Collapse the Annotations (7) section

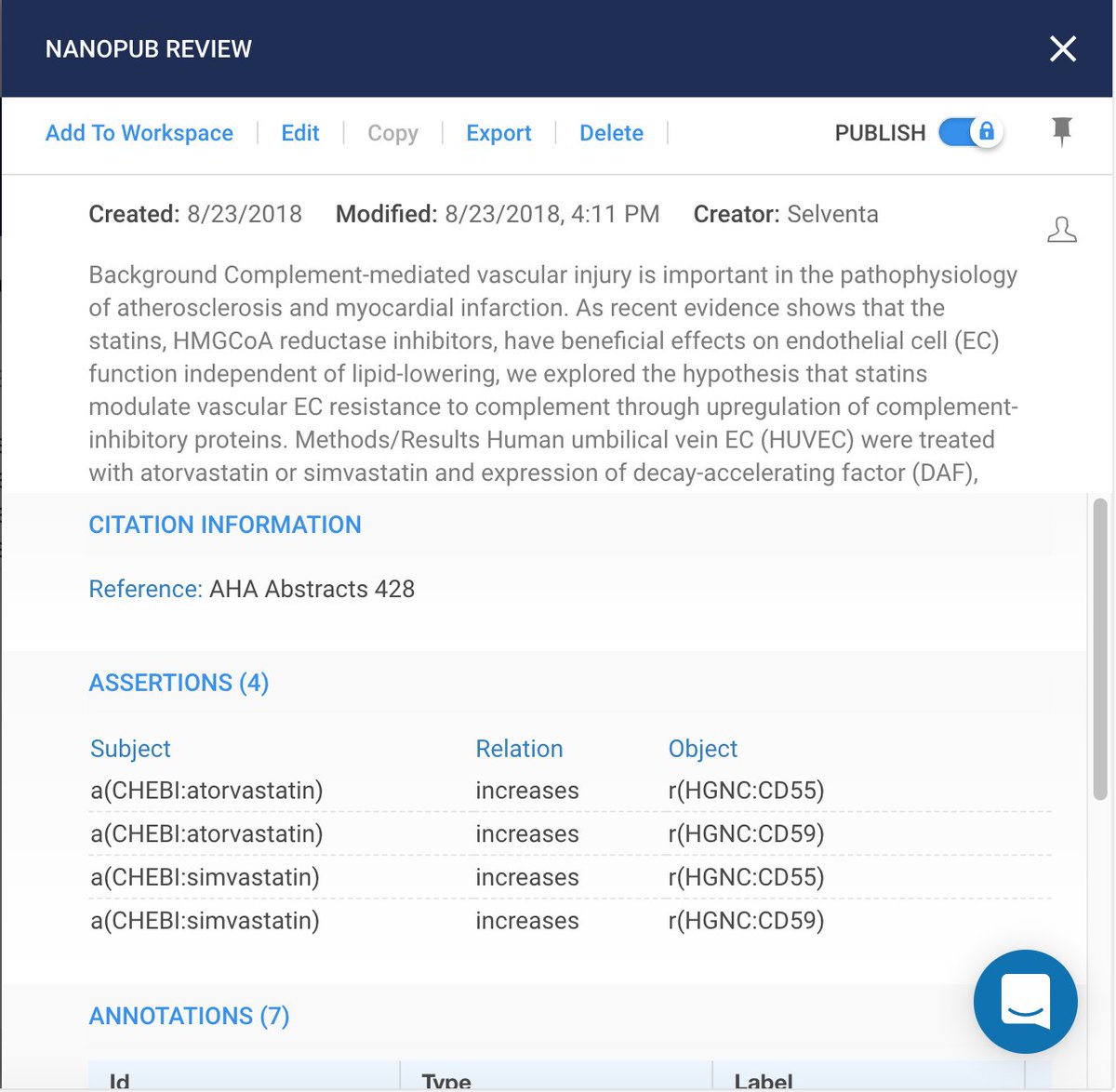coord(189,1016)
